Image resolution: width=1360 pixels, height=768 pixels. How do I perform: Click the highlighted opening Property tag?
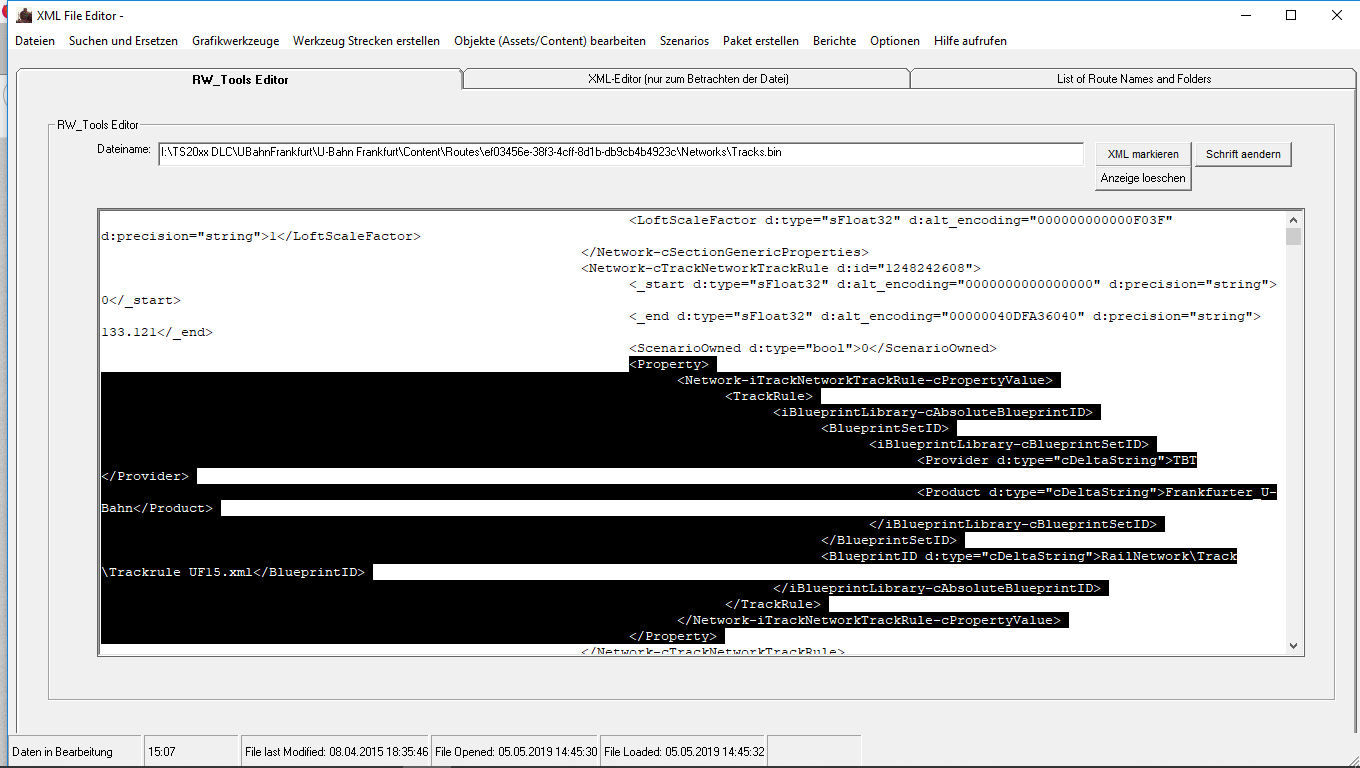pyautogui.click(x=669, y=364)
